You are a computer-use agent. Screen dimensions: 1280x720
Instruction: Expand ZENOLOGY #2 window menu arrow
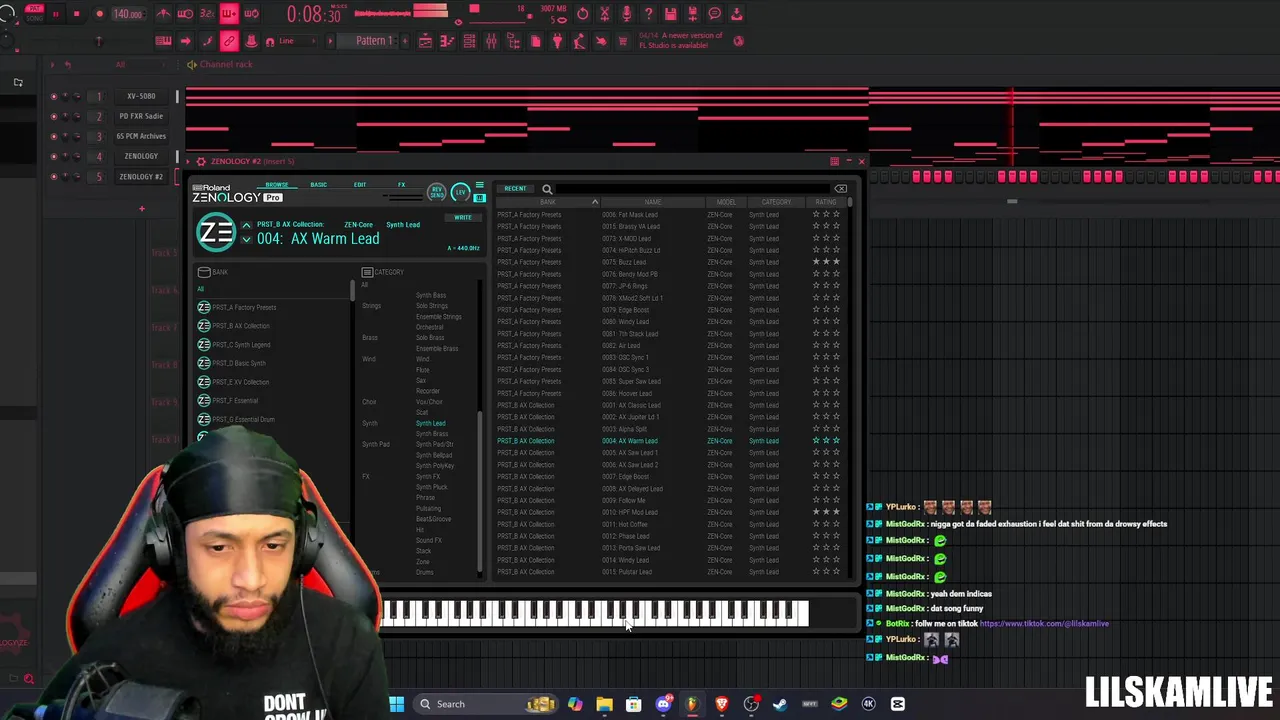point(189,161)
